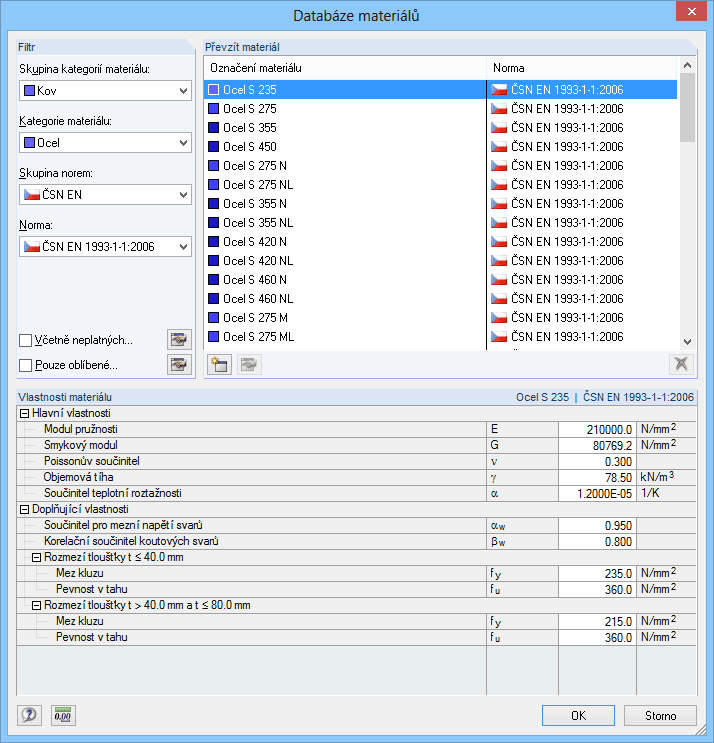The width and height of the screenshot is (714, 743).
Task: Enable Včetně neplatných checkbox
Action: 26,340
